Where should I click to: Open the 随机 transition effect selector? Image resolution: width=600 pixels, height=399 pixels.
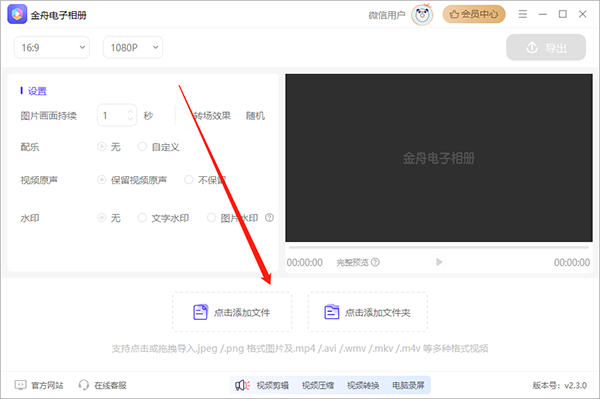[255, 116]
